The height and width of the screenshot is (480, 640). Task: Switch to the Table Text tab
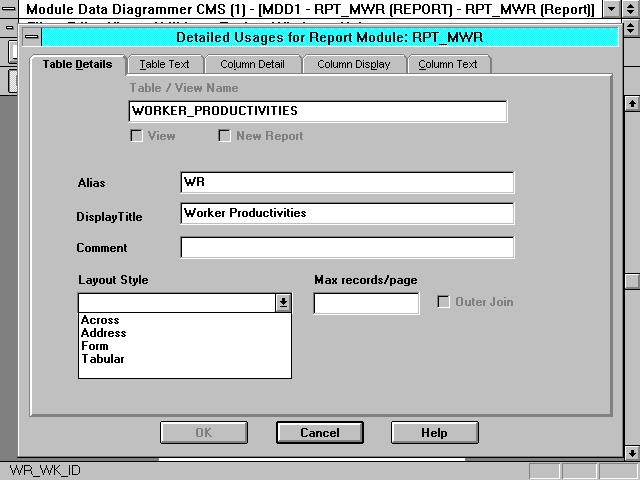(164, 64)
